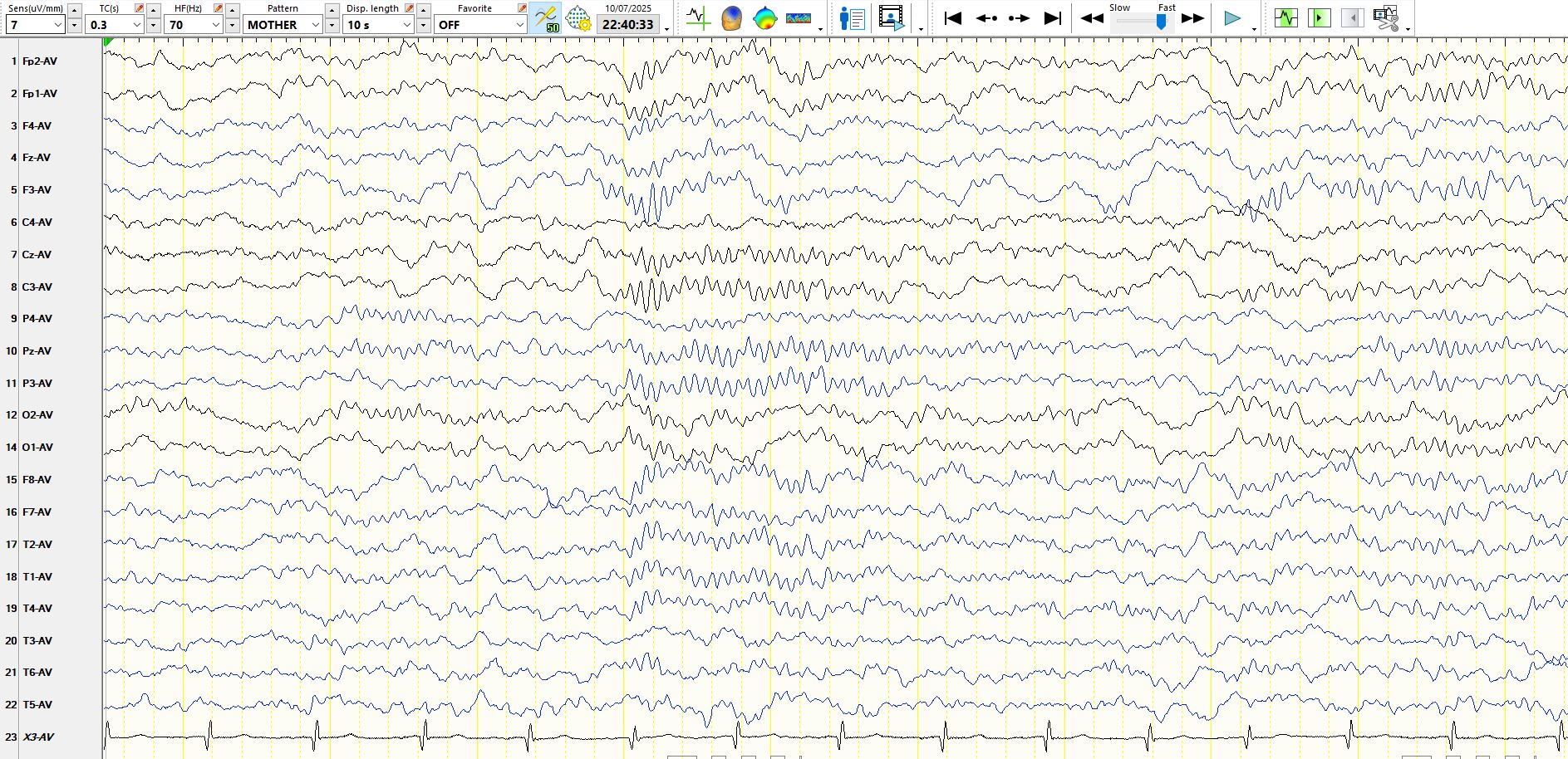Open the colored topographic map icon
Viewport: 1568px width, 759px height.
click(x=764, y=18)
